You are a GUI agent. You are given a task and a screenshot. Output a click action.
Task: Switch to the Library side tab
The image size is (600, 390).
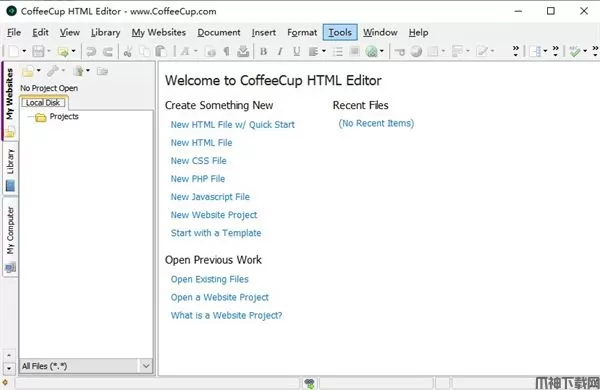coord(10,169)
